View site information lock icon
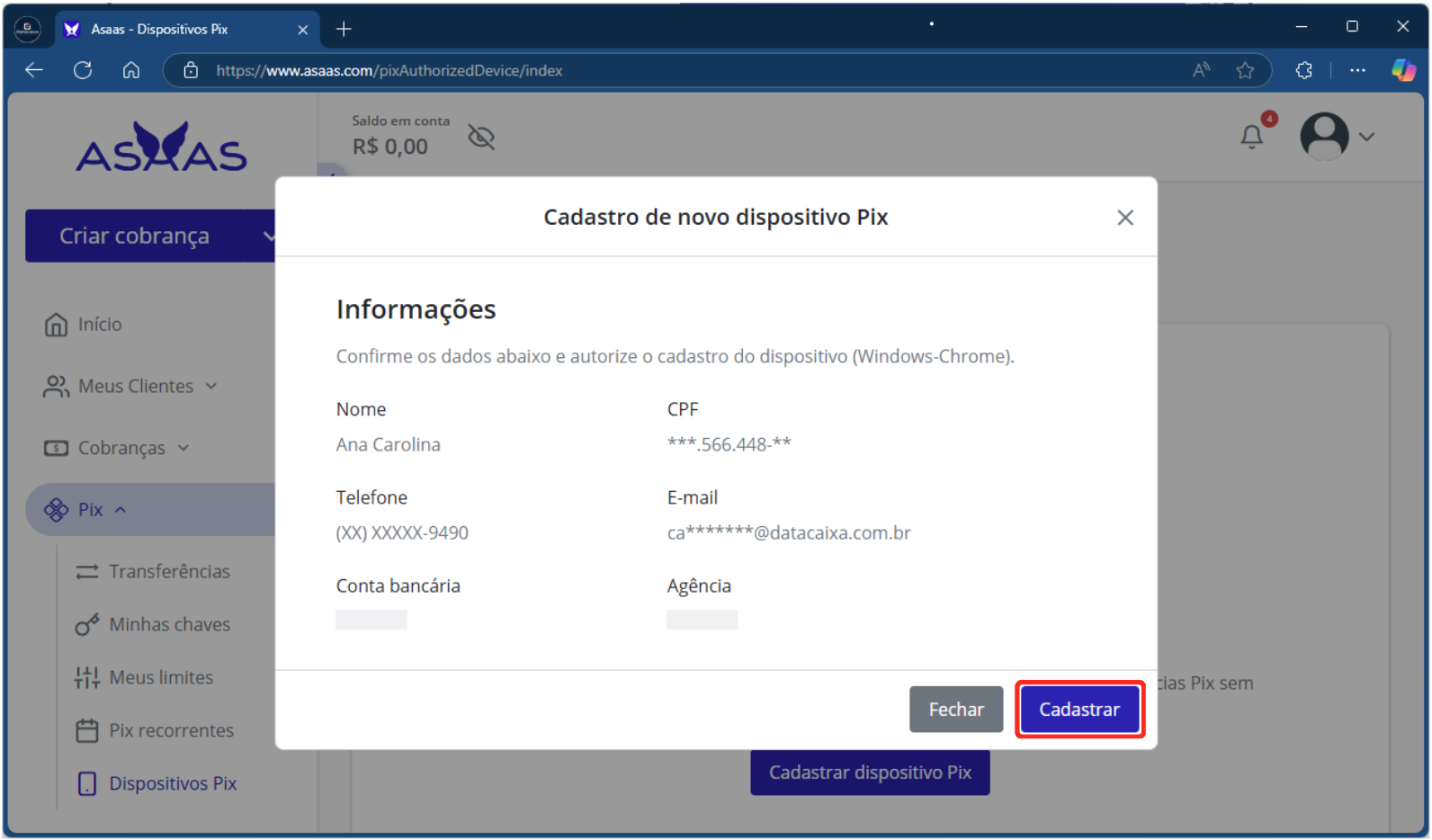The height and width of the screenshot is (840, 1432). coord(191,70)
